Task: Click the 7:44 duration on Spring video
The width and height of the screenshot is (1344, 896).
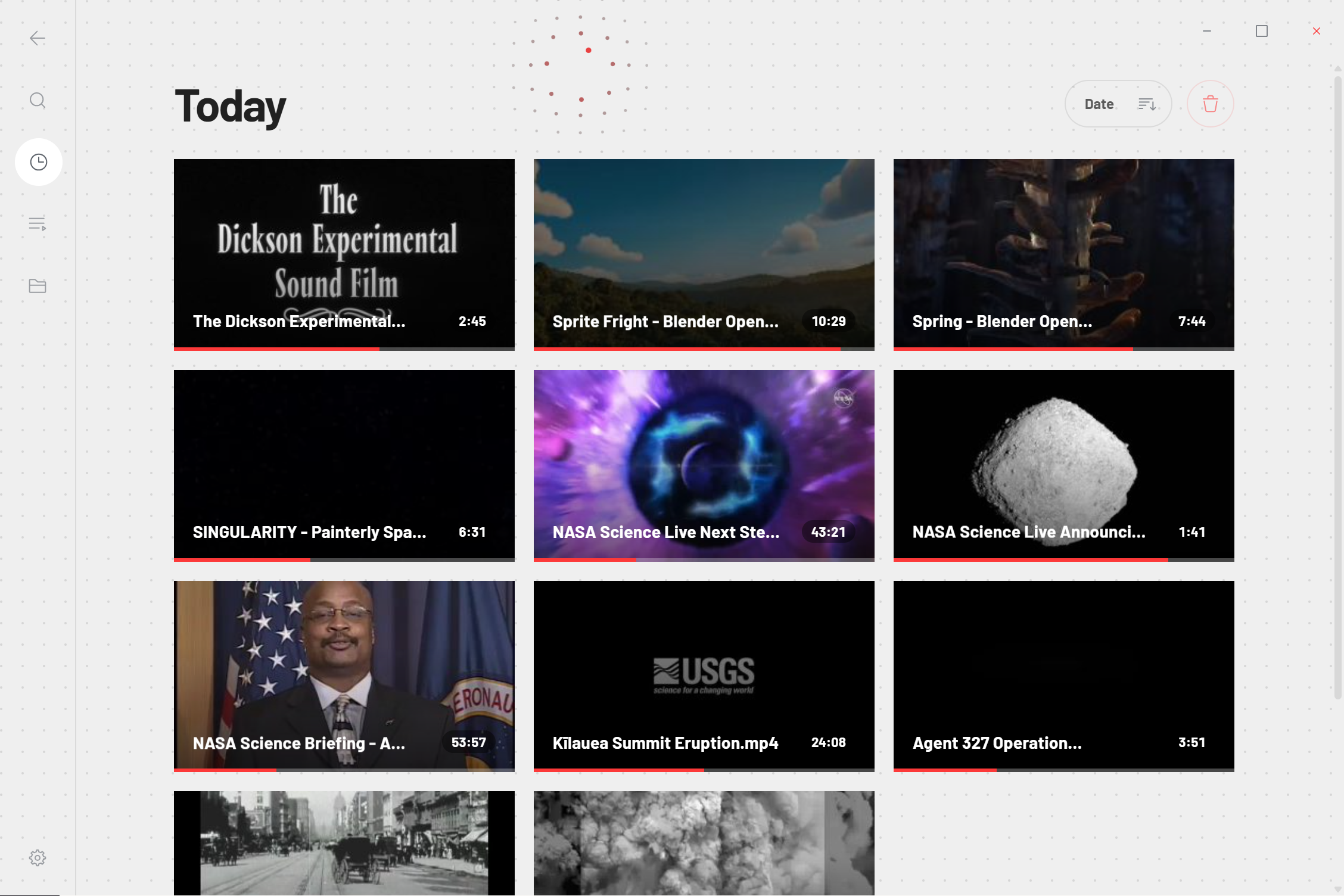Action: (1192, 321)
